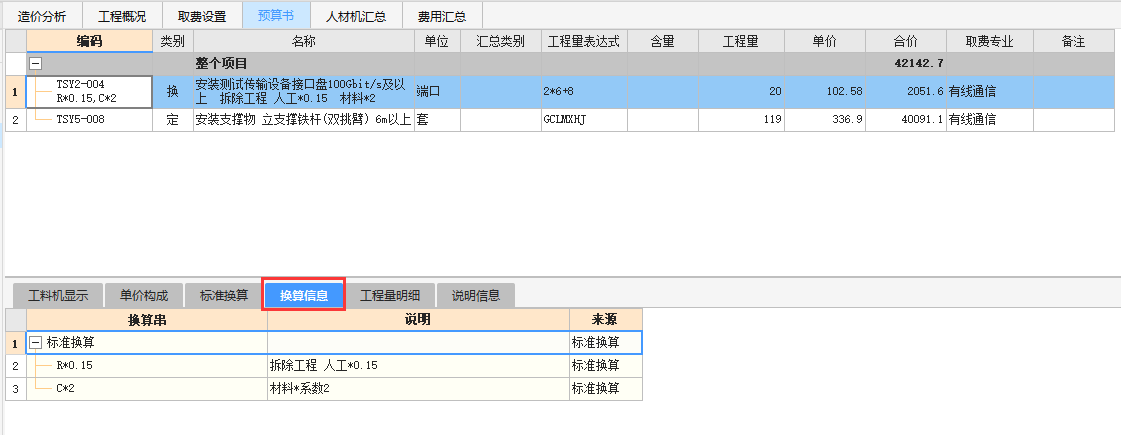Open the 费用汇总 tab
This screenshot has width=1121, height=435.
(x=442, y=16)
